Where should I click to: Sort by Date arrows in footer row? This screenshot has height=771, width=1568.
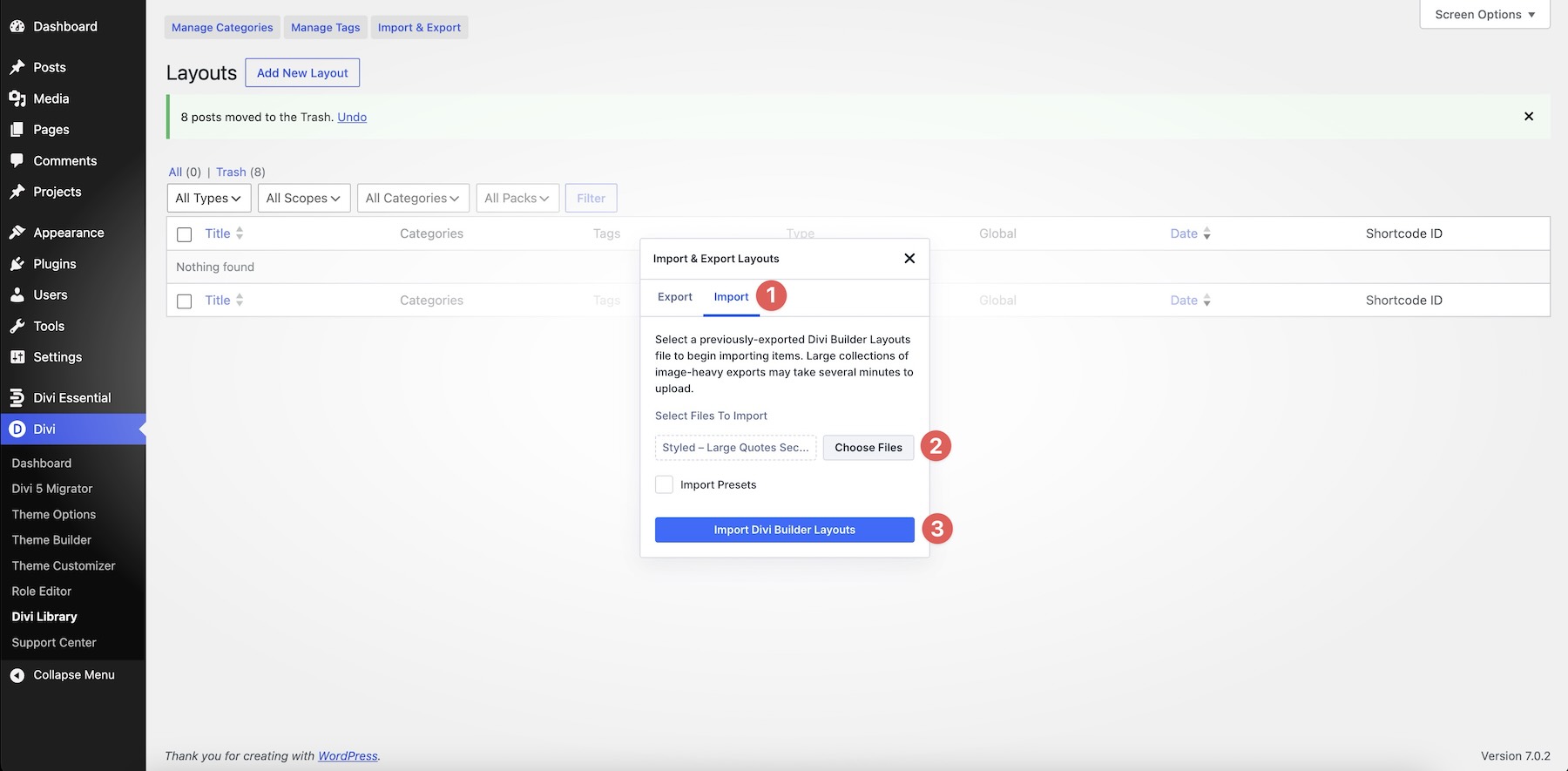pos(1206,300)
